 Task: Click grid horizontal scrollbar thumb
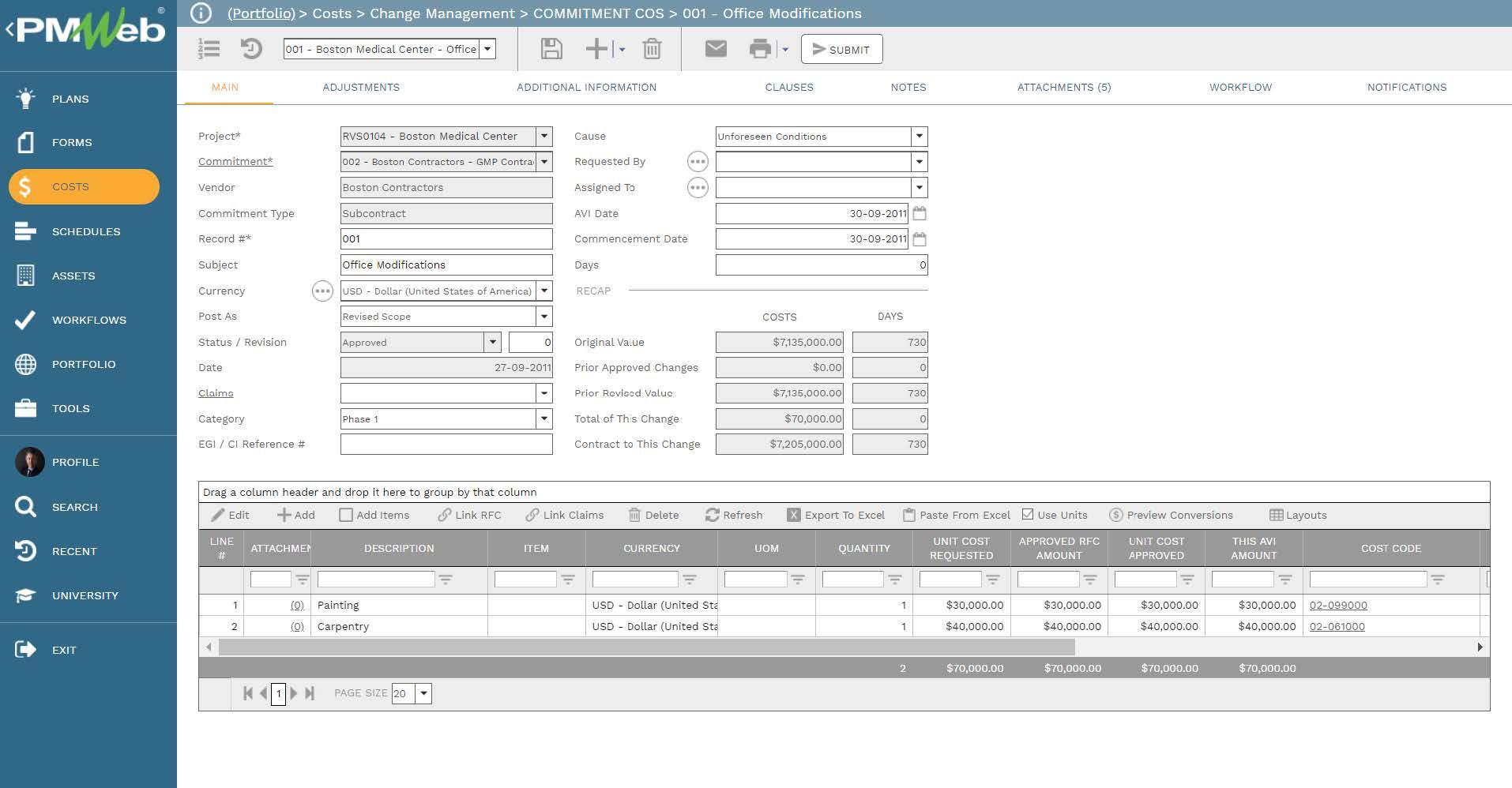pyautogui.click(x=646, y=647)
